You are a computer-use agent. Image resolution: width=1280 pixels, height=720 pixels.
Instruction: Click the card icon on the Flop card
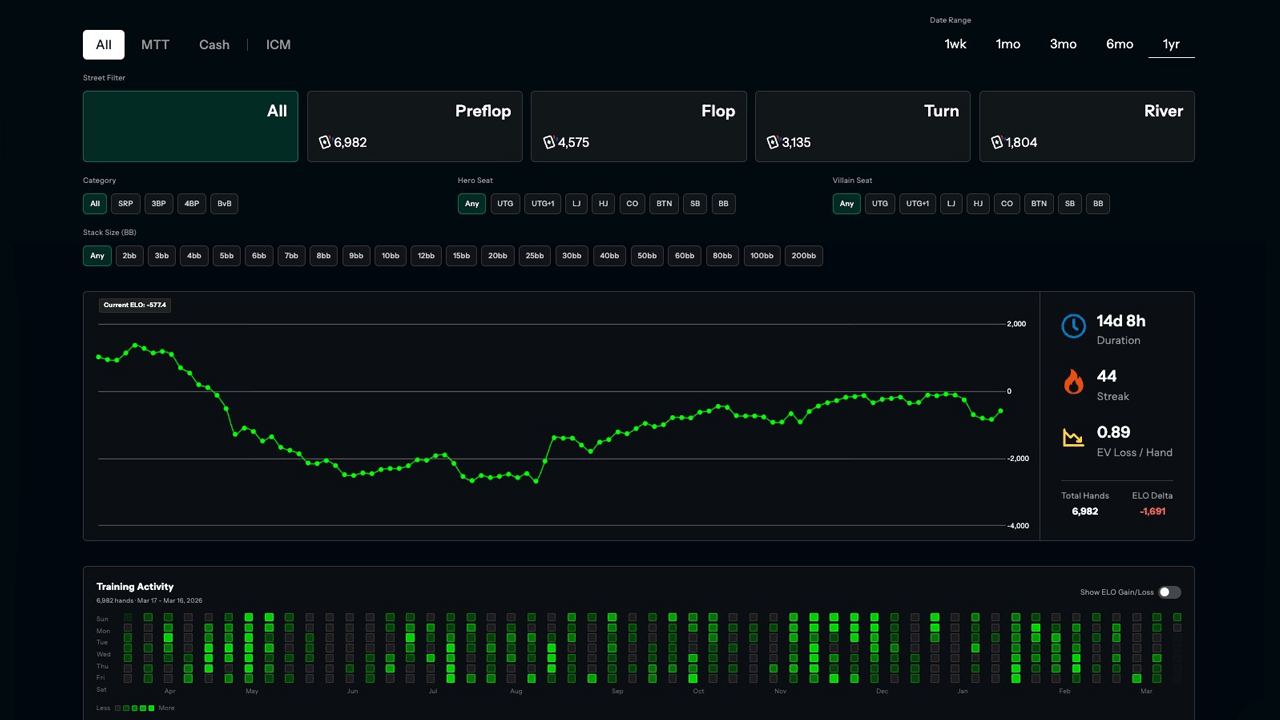click(549, 142)
